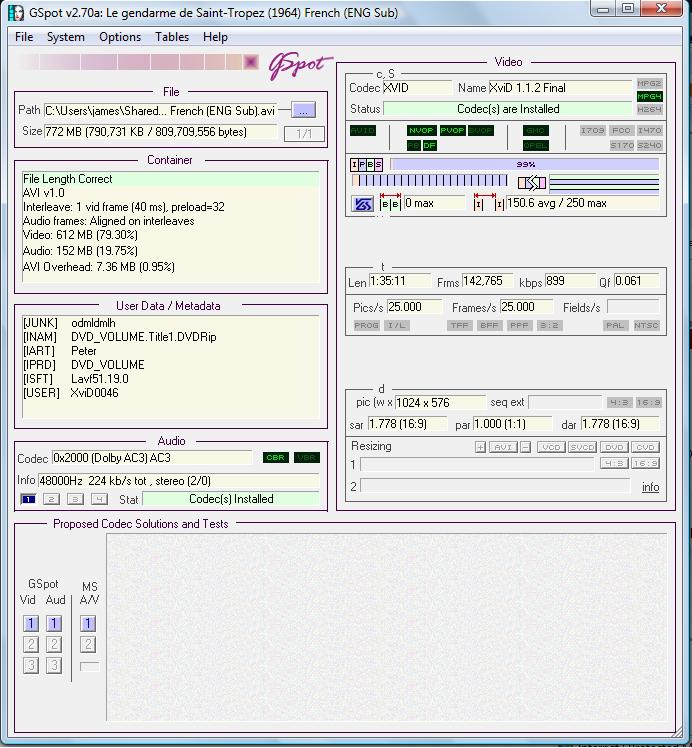692x748 pixels.
Task: Select audio stream 4 button
Action: 99,499
